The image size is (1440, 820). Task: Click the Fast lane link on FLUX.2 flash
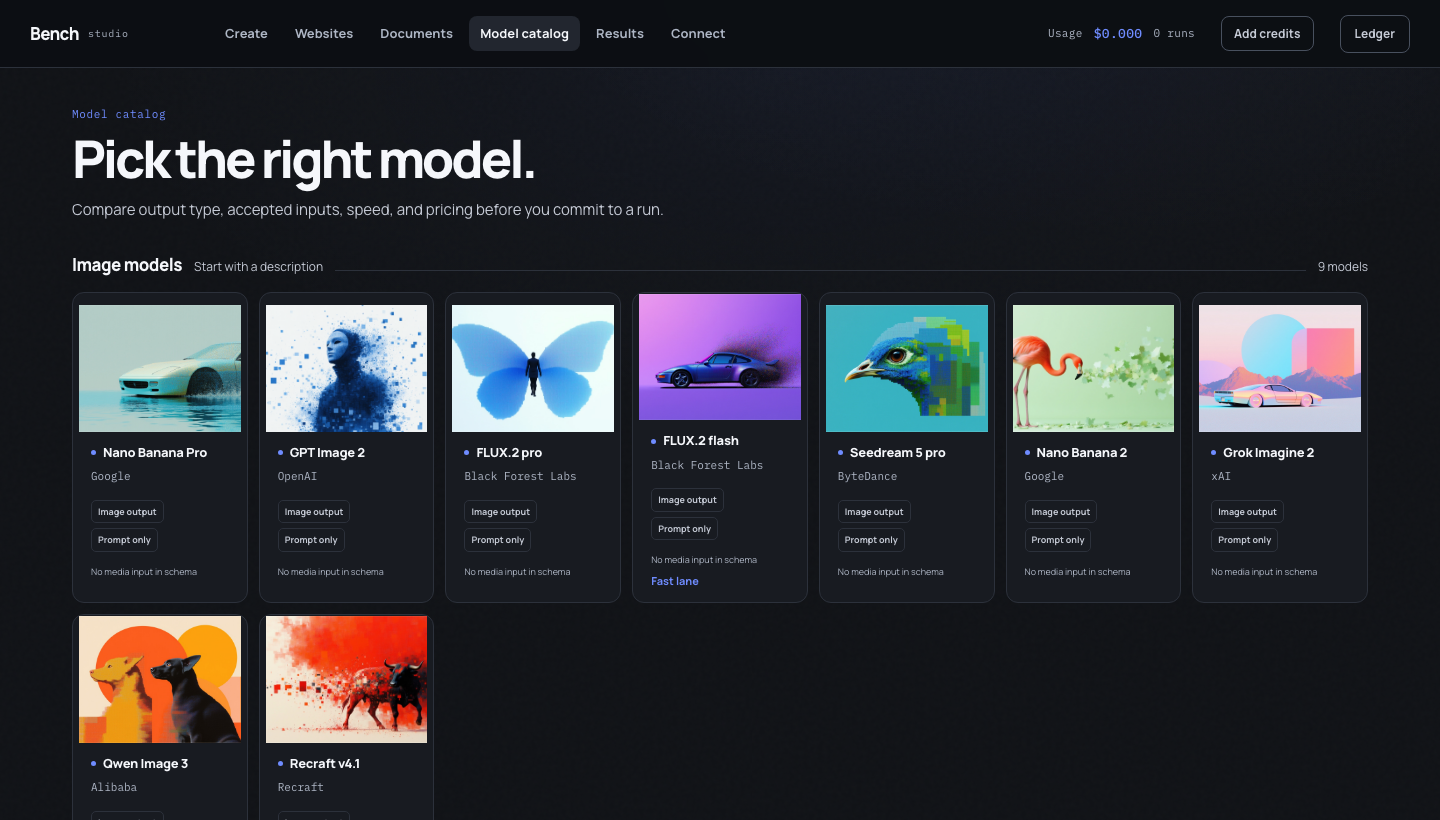tap(675, 581)
